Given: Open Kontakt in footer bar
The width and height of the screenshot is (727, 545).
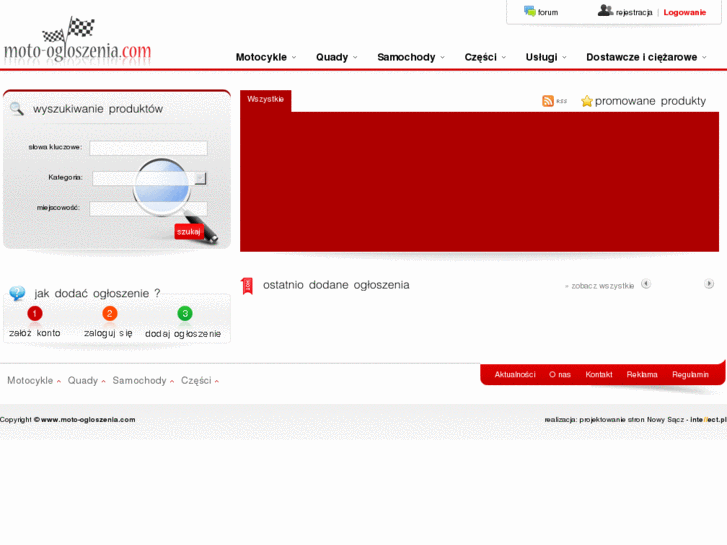Looking at the screenshot, I should pos(599,374).
